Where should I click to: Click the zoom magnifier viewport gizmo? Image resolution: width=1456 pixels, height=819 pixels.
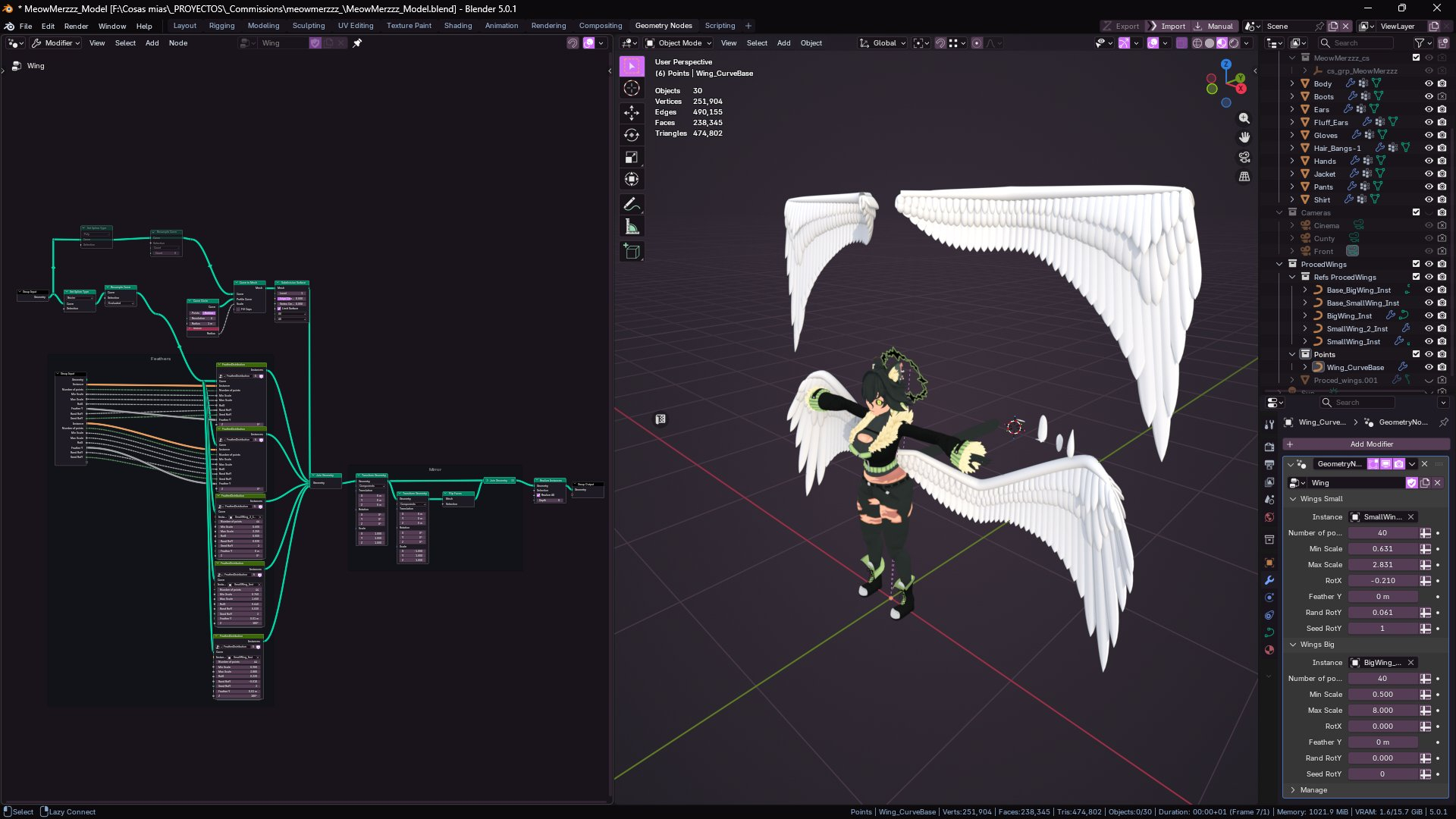pyautogui.click(x=1244, y=118)
